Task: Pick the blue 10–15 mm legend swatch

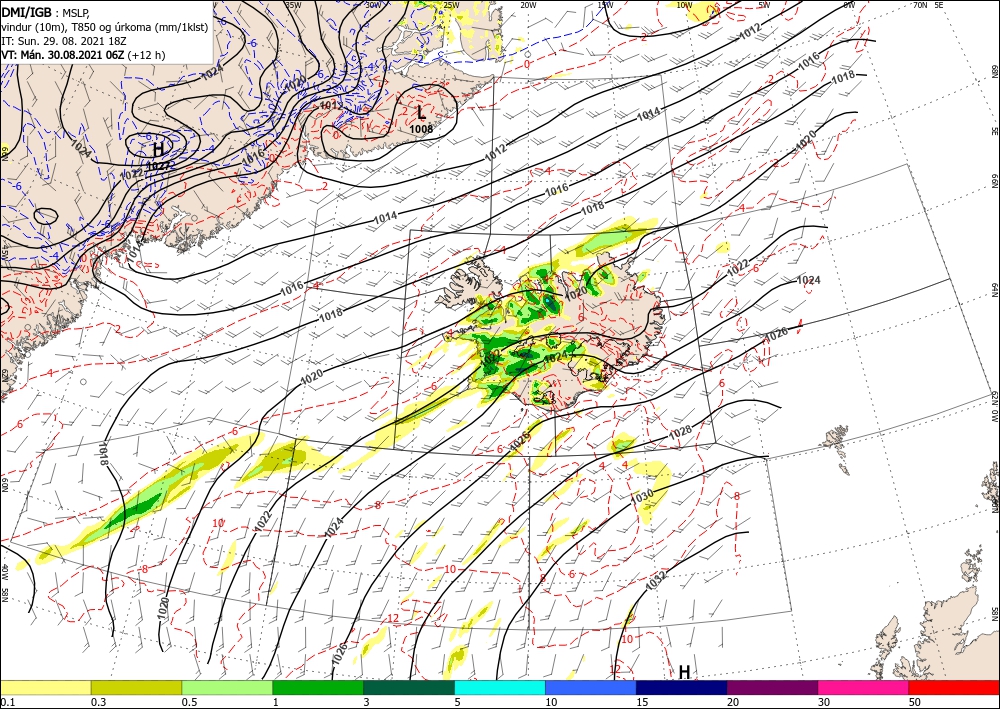Action: (x=591, y=687)
